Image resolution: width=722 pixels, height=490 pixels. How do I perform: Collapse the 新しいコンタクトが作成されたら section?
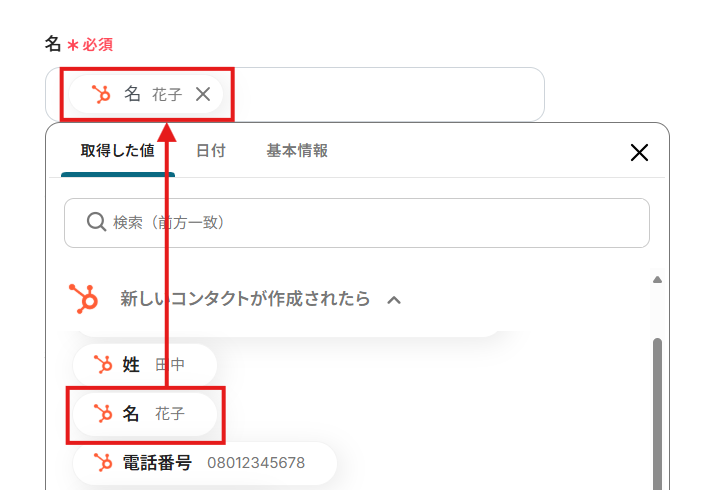394,300
